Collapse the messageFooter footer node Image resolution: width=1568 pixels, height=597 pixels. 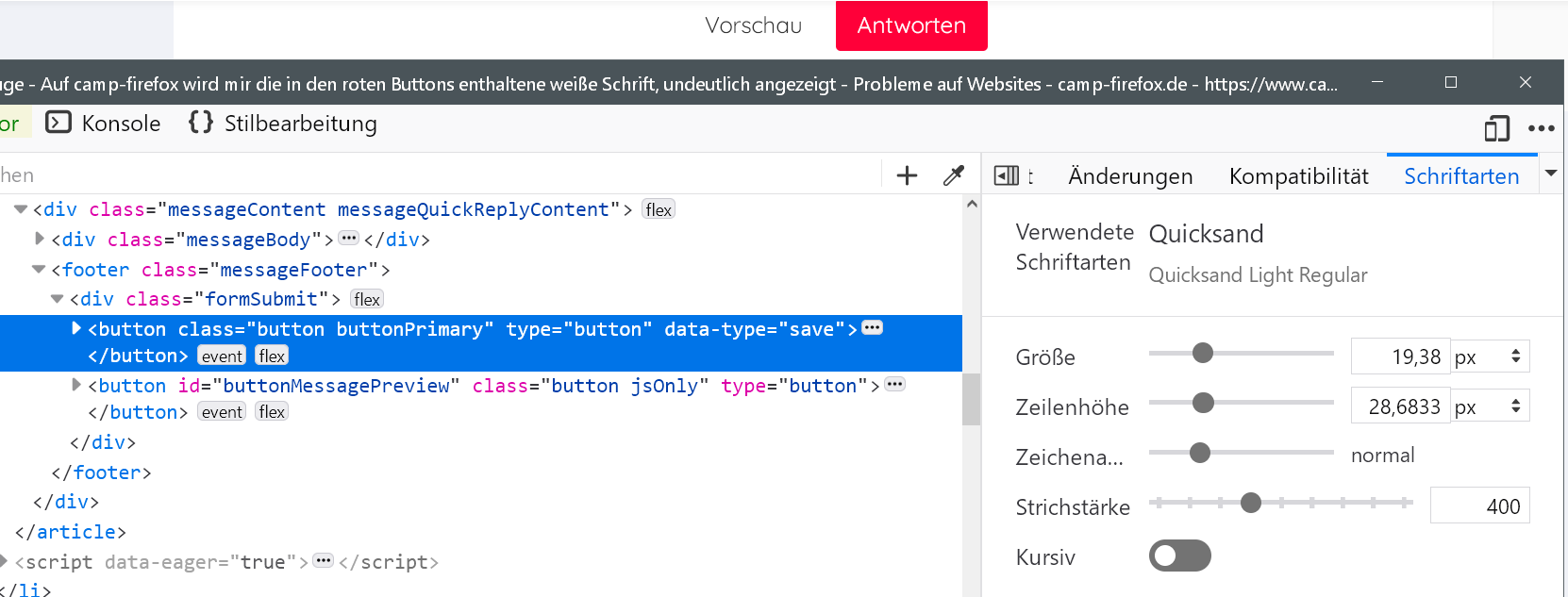pos(39,269)
